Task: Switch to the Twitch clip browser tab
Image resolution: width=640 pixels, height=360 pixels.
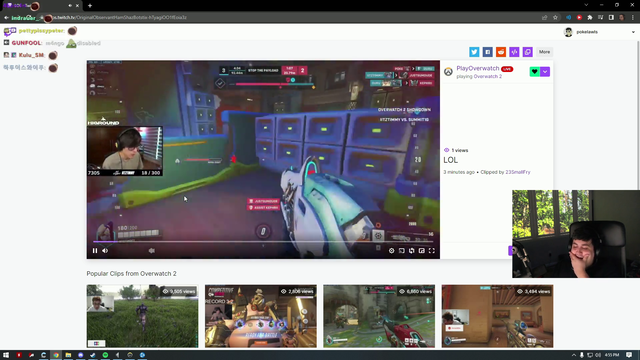Action: click(x=41, y=6)
